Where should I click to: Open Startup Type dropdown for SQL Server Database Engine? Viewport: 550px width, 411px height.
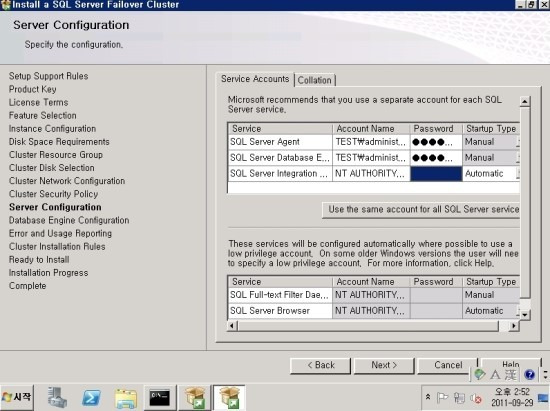[x=518, y=158]
